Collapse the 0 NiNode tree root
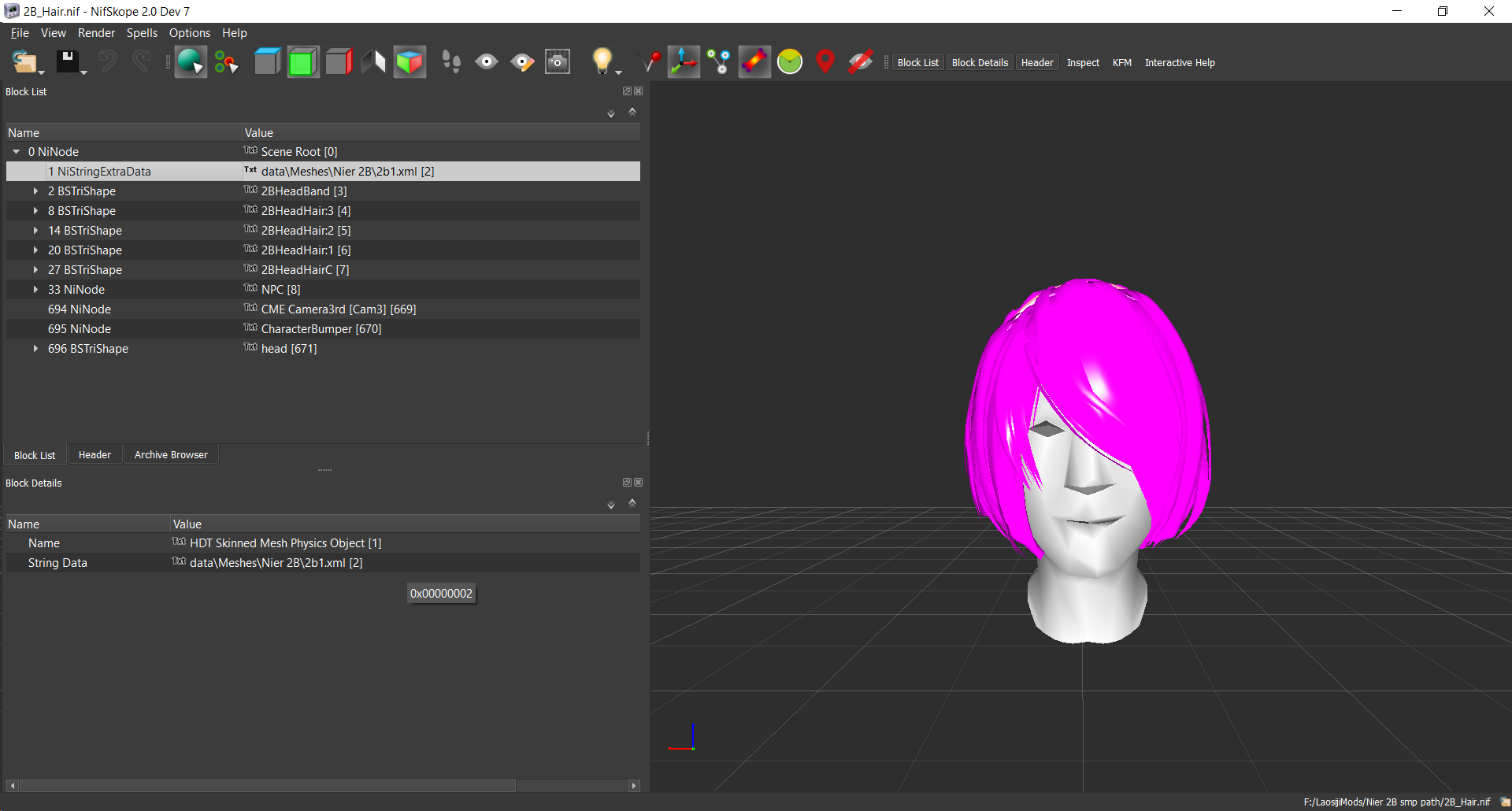 pos(16,151)
